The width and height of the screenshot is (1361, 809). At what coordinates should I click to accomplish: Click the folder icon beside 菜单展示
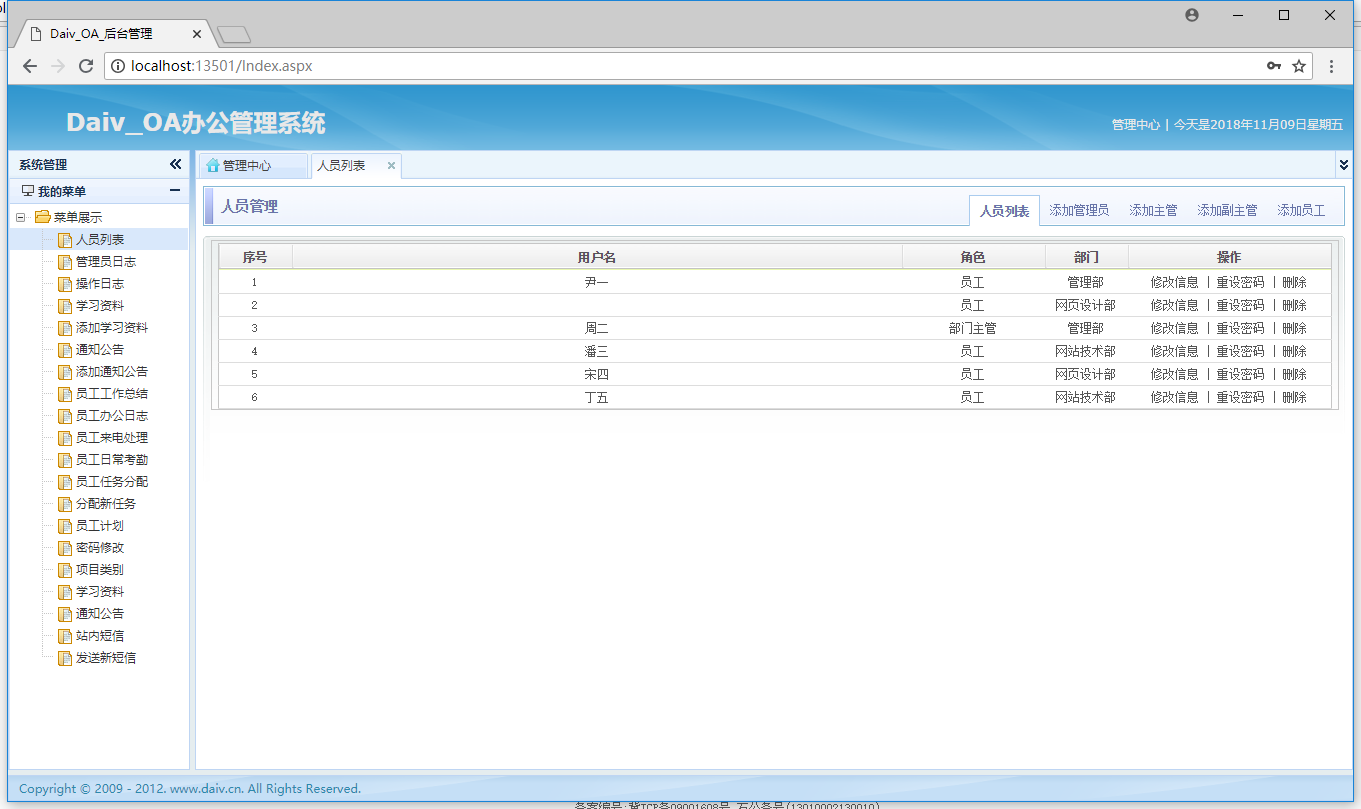(42, 217)
